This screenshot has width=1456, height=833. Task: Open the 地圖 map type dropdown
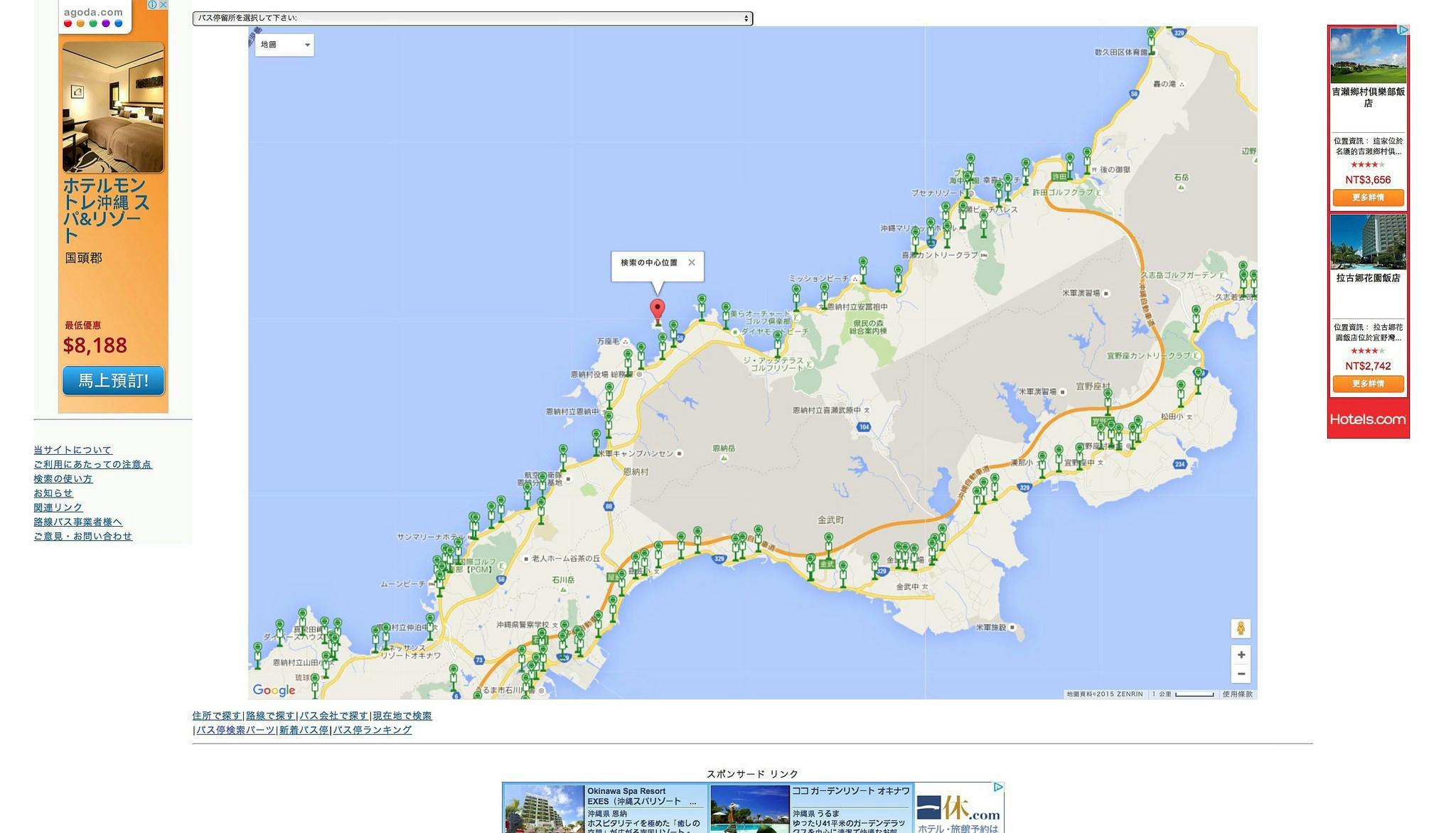[284, 45]
